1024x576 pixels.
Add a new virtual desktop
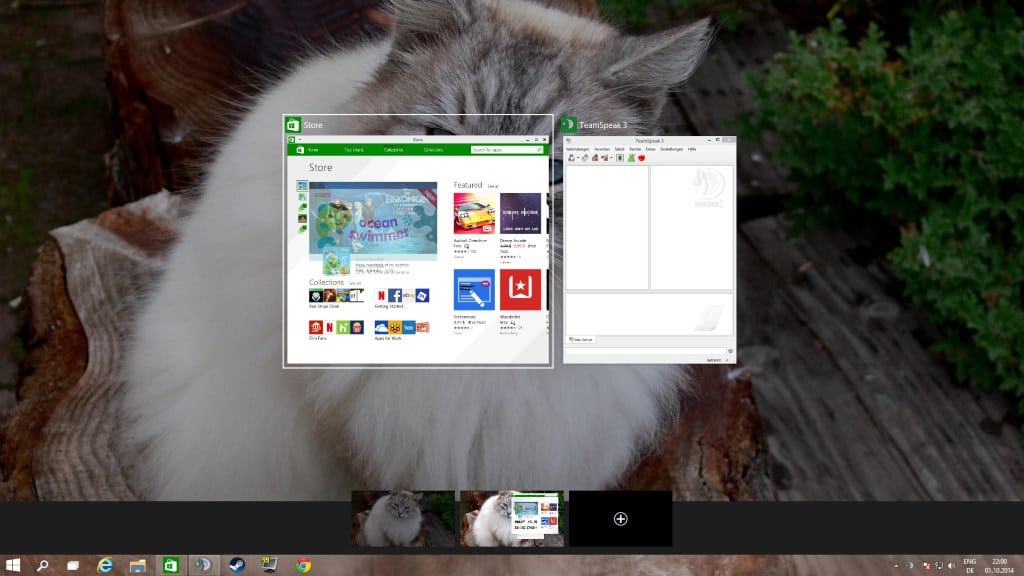pos(620,518)
